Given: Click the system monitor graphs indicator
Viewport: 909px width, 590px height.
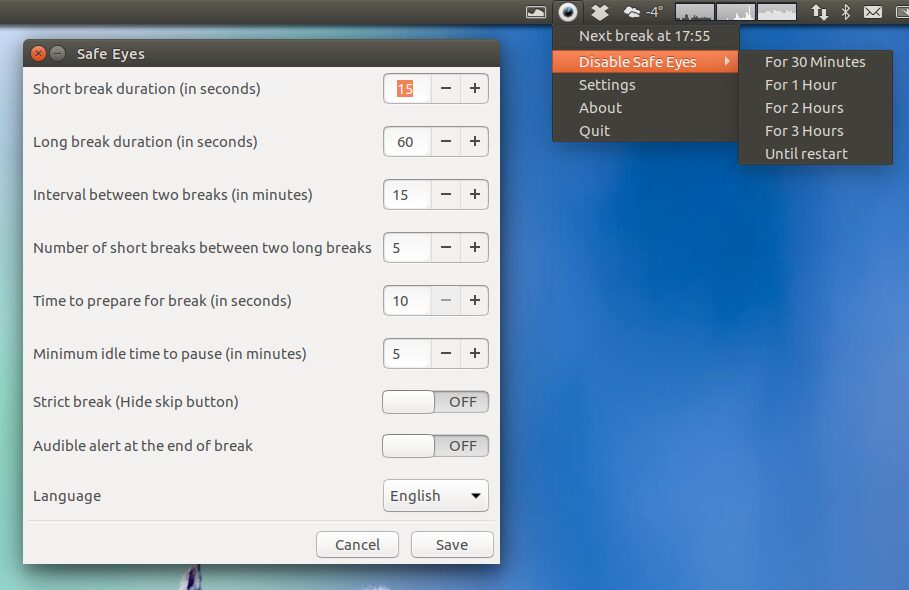Looking at the screenshot, I should [736, 12].
